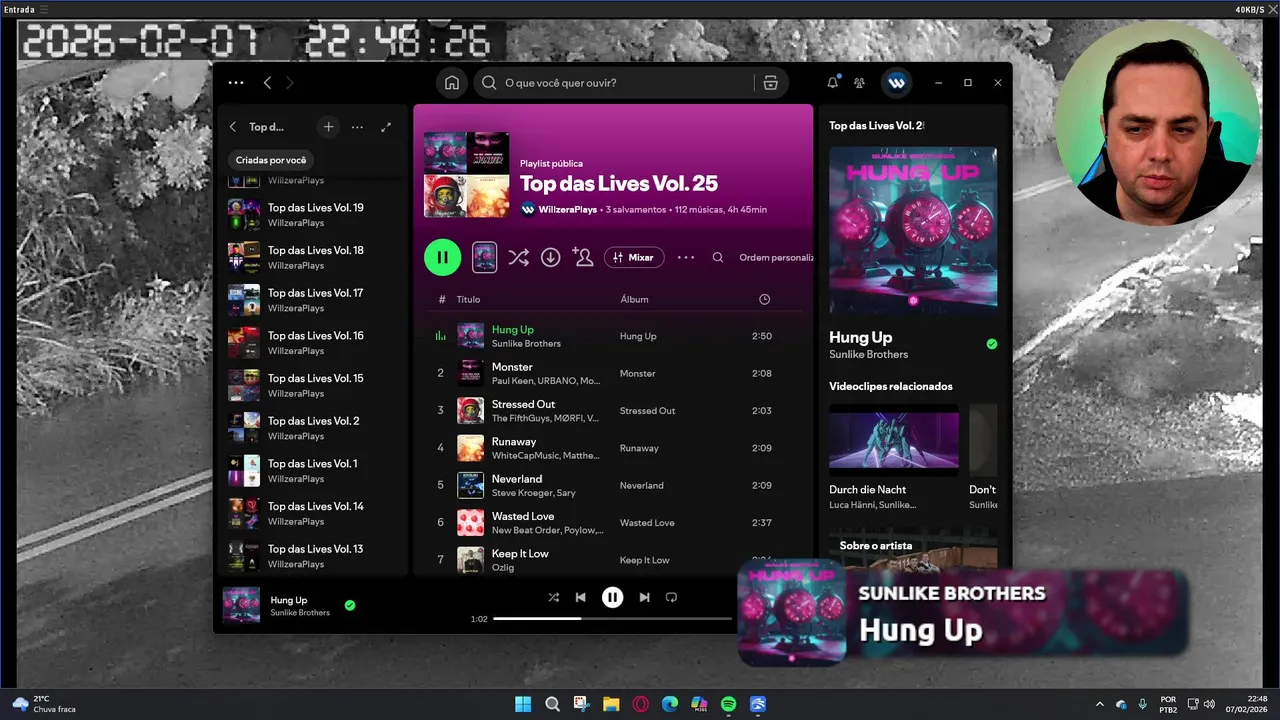Go back with the left arrow in top bar
Image resolution: width=1280 pixels, height=720 pixels.
267,83
